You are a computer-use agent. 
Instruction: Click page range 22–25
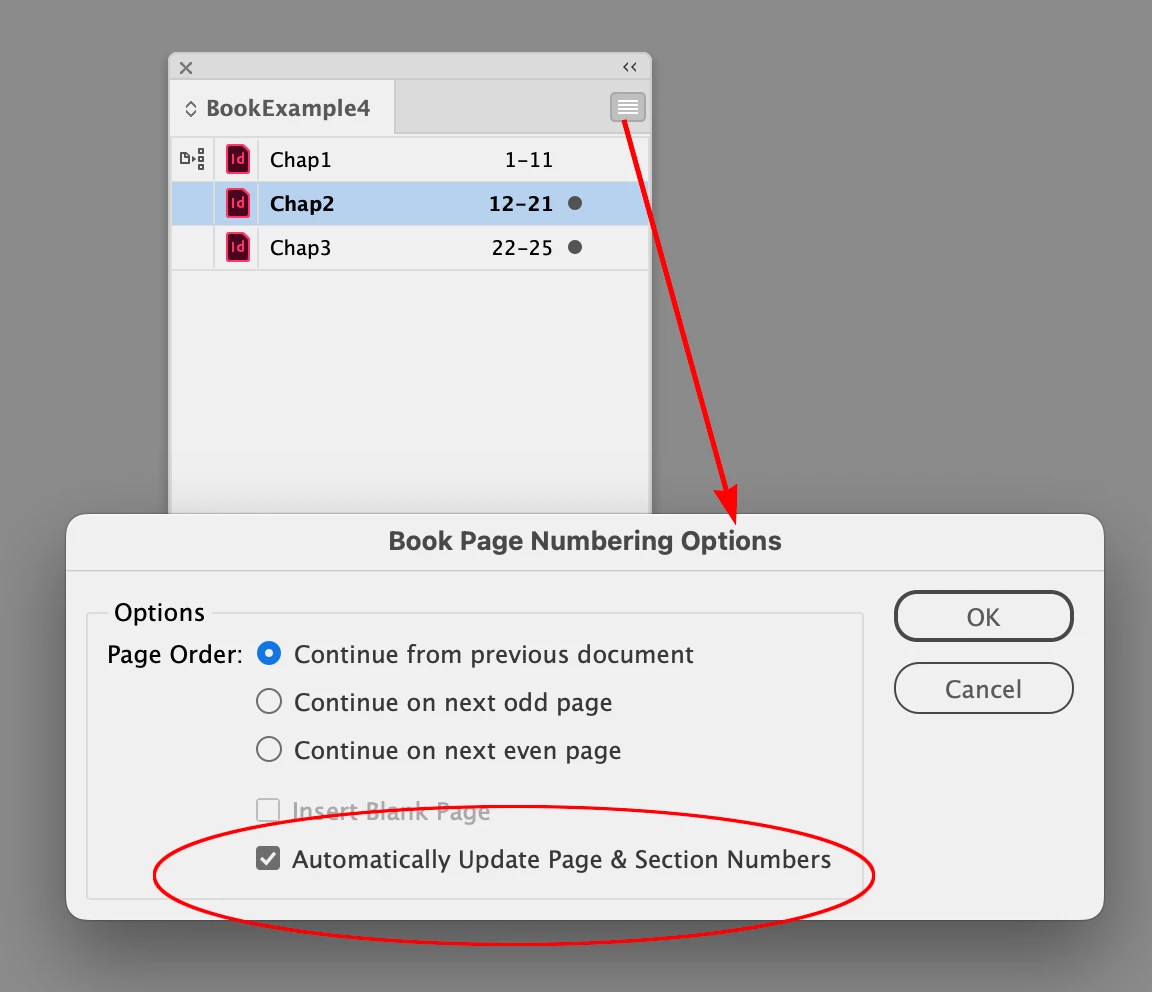point(522,248)
